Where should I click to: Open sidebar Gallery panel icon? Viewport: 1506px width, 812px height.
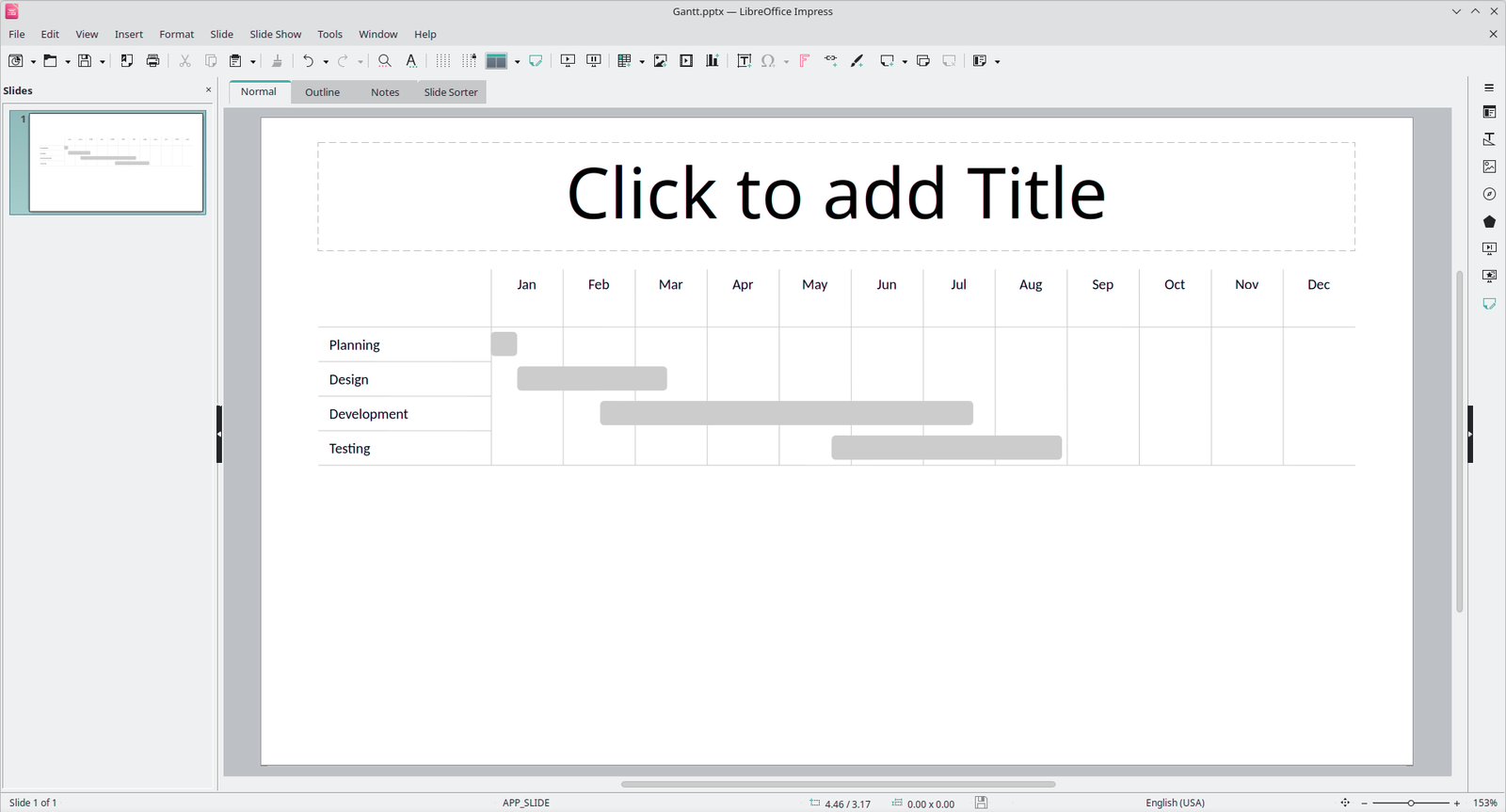pyautogui.click(x=1489, y=167)
